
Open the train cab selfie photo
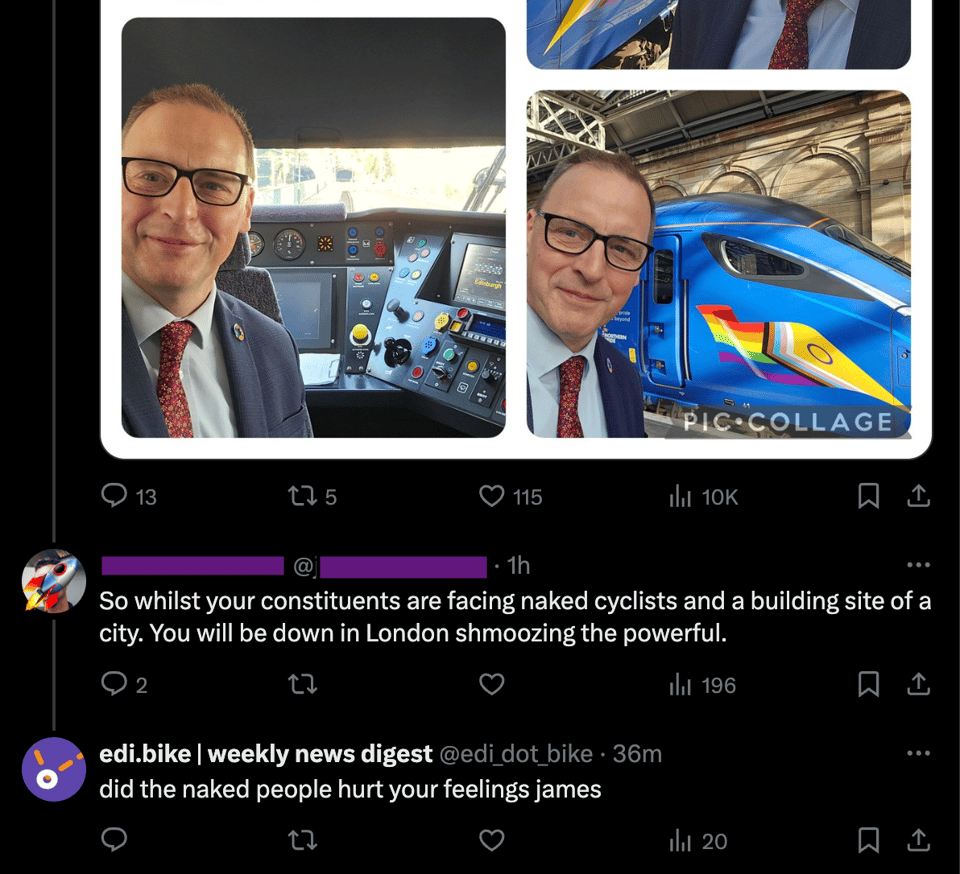click(x=313, y=228)
